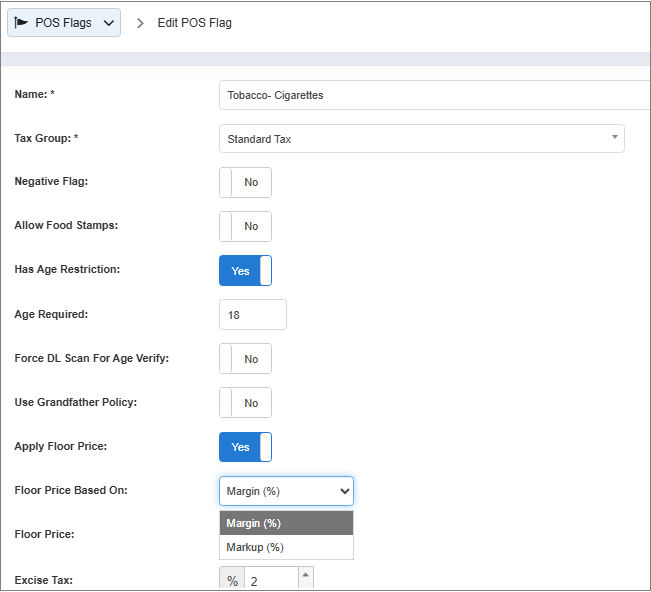The width and height of the screenshot is (651, 592).
Task: Select the Edit POS Flag breadcrumb
Action: pyautogui.click(x=194, y=23)
